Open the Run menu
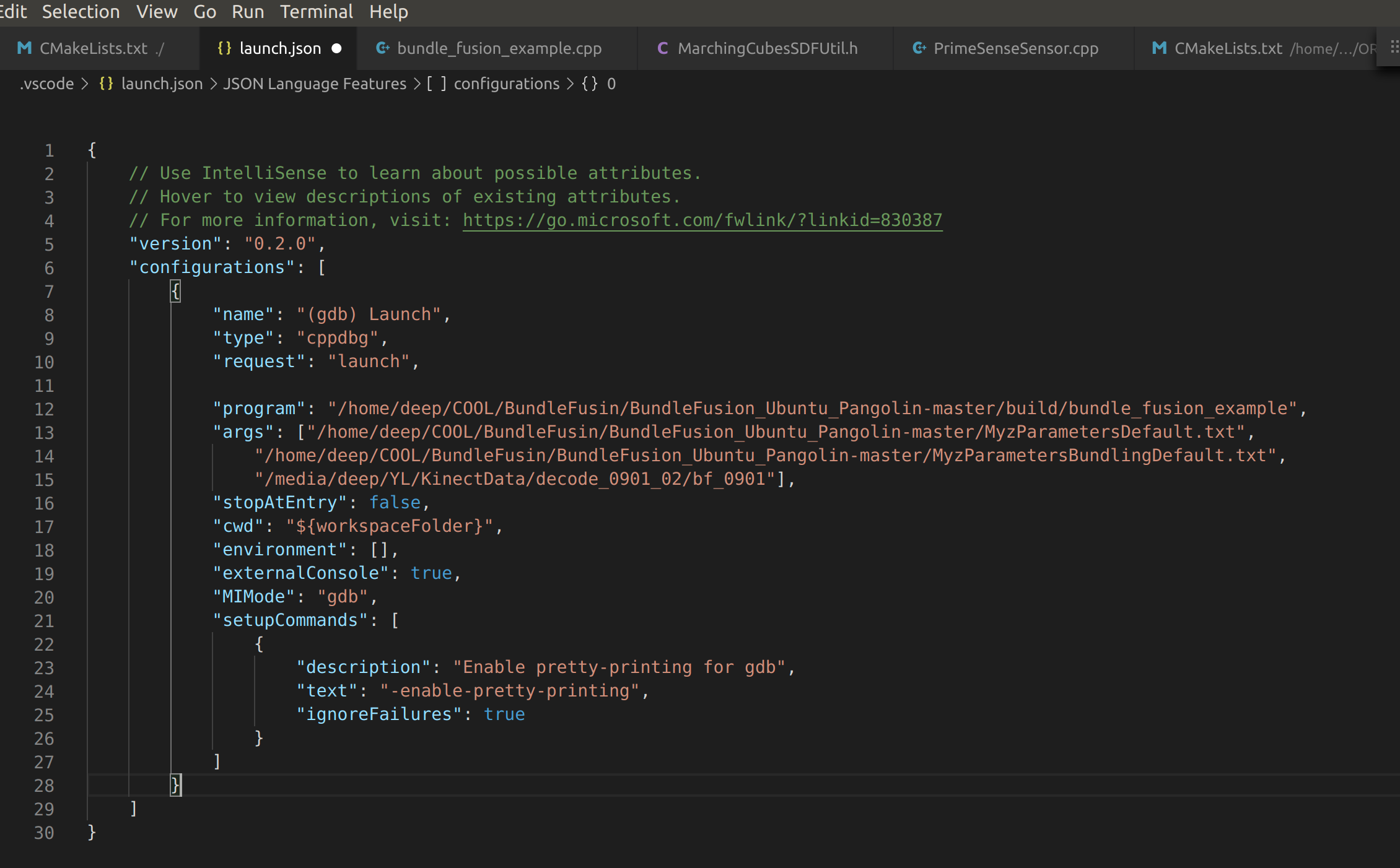Viewport: 1400px width, 868px height. (248, 12)
